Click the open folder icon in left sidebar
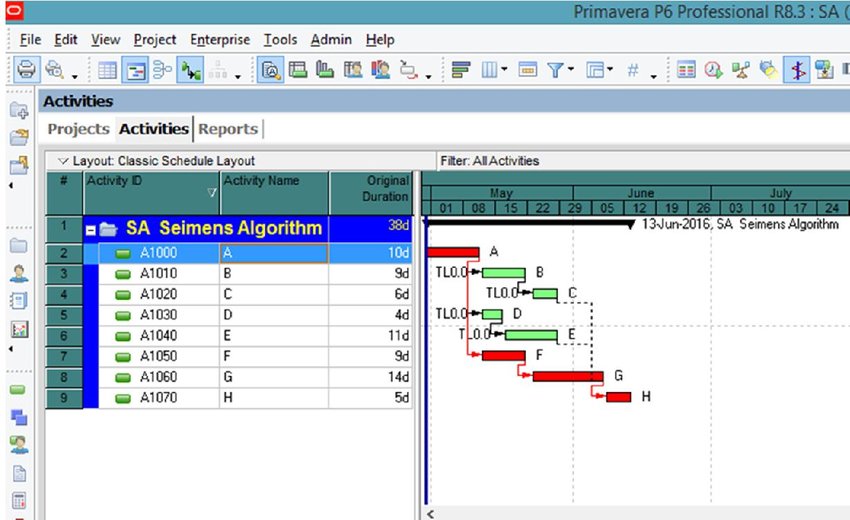This screenshot has height=520, width=850. tap(19, 137)
